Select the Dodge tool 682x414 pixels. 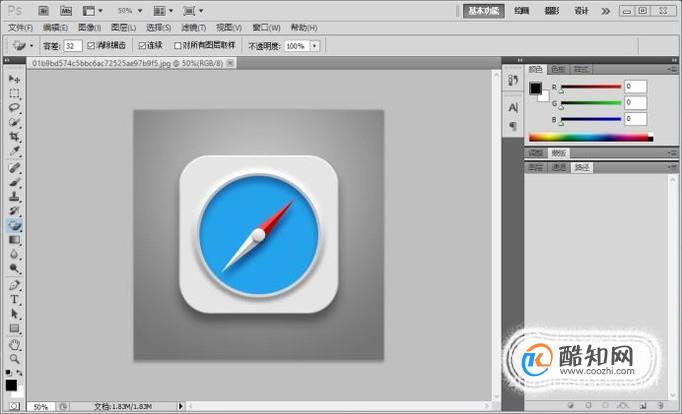14,268
